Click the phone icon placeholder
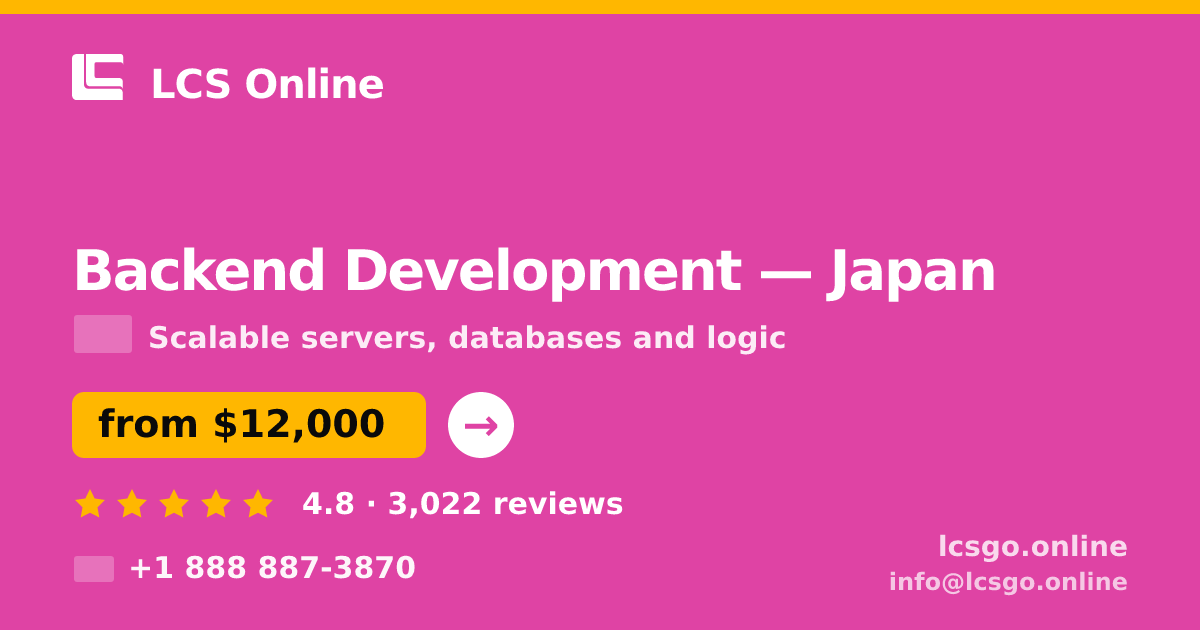Image resolution: width=1200 pixels, height=630 pixels. pyautogui.click(x=94, y=569)
